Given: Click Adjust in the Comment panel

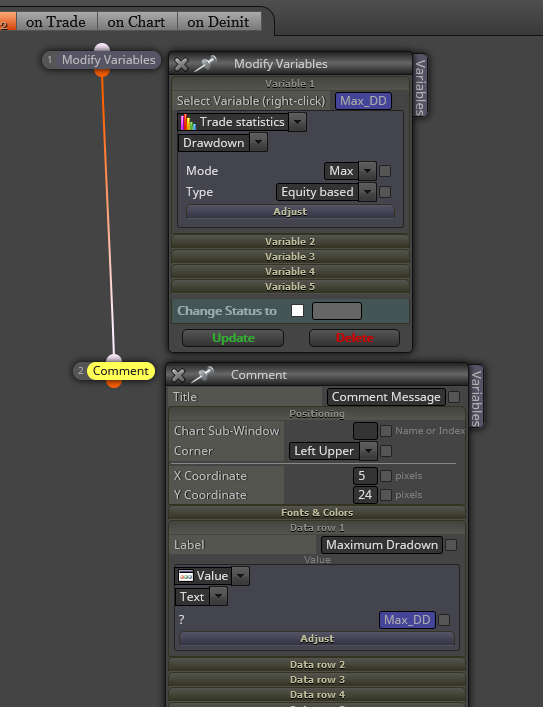Looking at the screenshot, I should click(x=317, y=638).
